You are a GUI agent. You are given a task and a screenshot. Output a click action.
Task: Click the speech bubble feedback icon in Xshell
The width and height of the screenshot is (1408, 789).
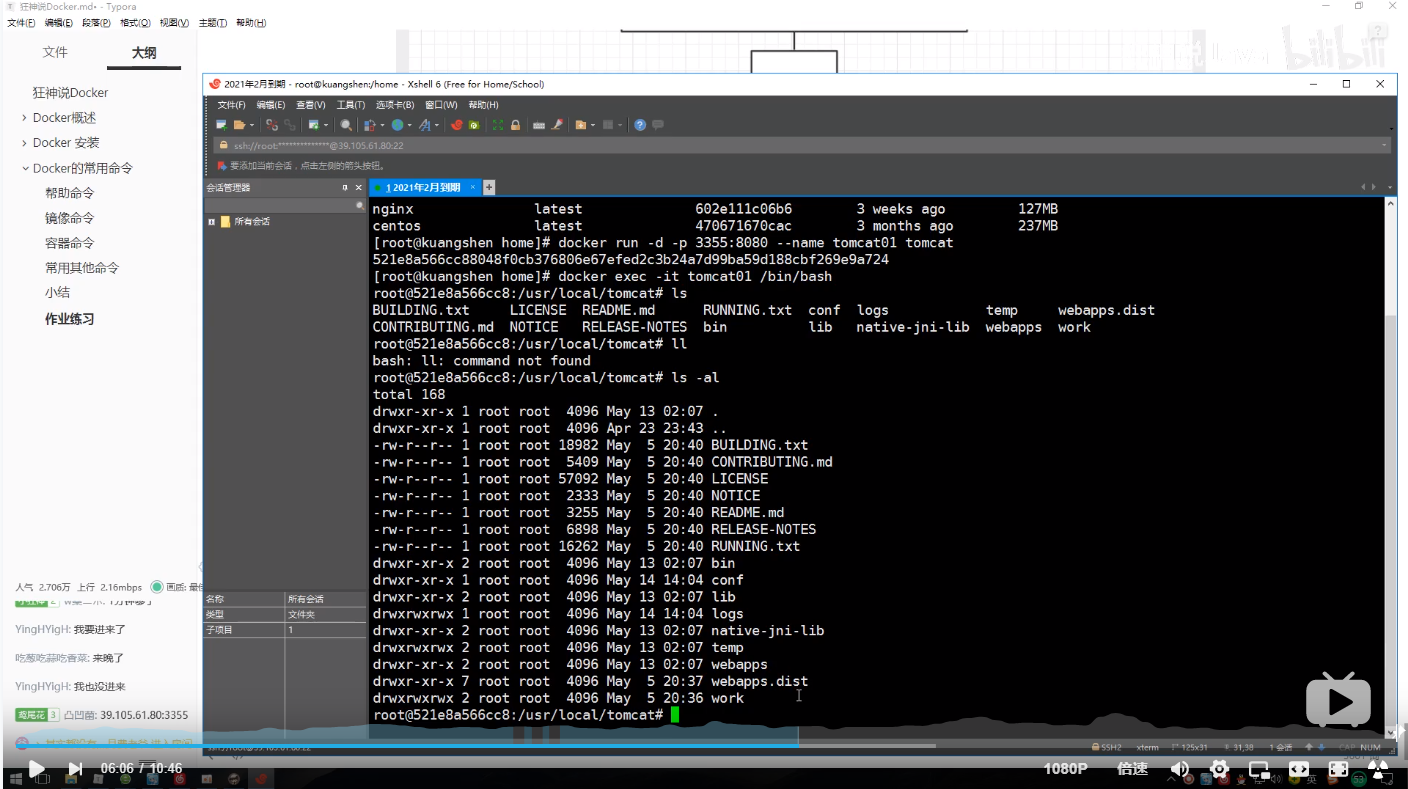(x=658, y=125)
